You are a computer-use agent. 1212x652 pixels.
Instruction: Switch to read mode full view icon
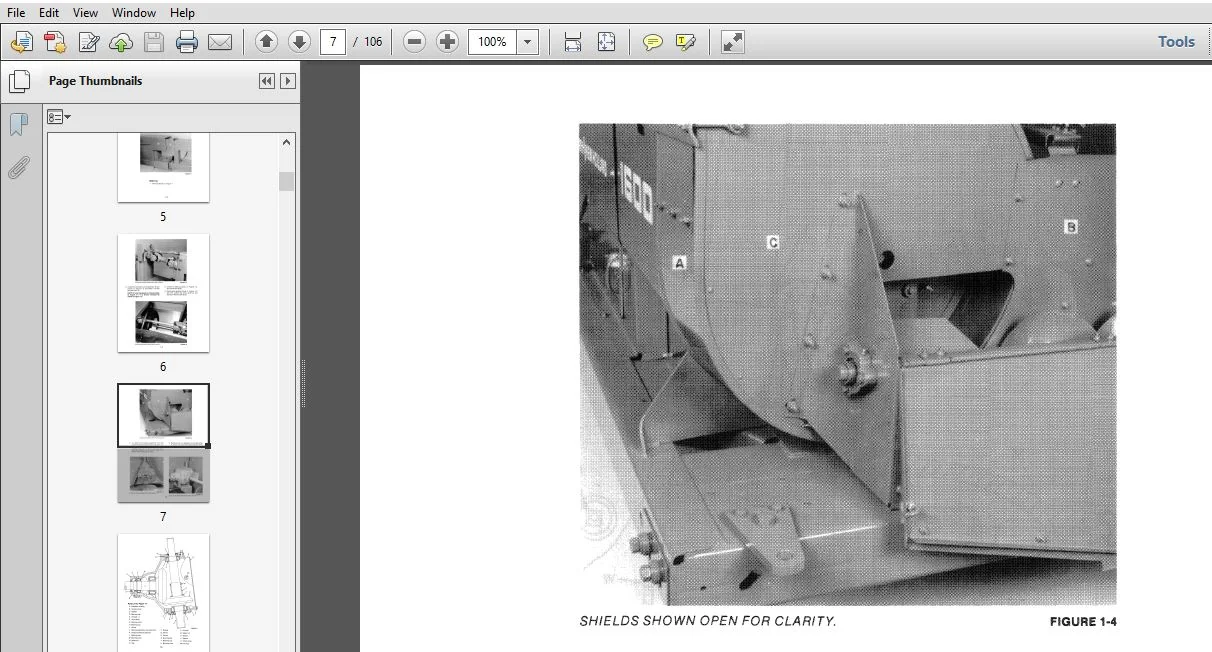pos(733,42)
